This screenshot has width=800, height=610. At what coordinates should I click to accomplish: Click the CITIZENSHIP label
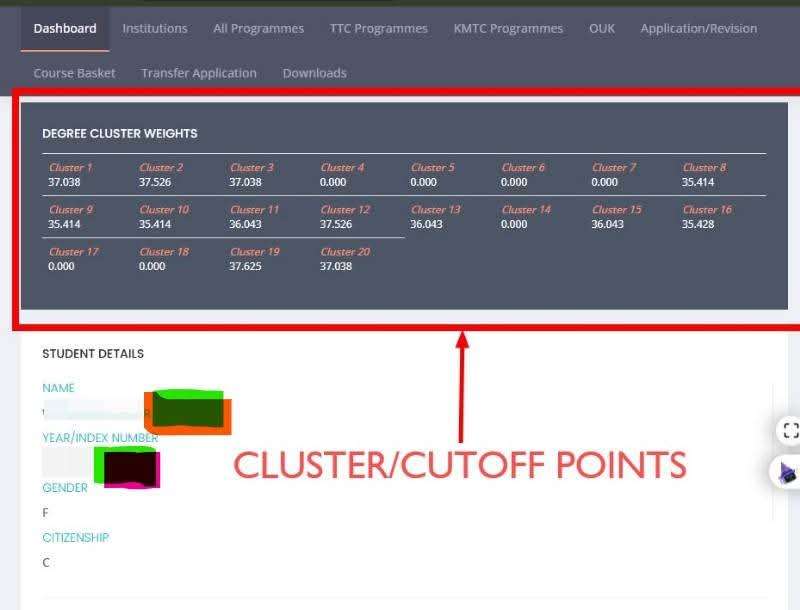click(75, 537)
